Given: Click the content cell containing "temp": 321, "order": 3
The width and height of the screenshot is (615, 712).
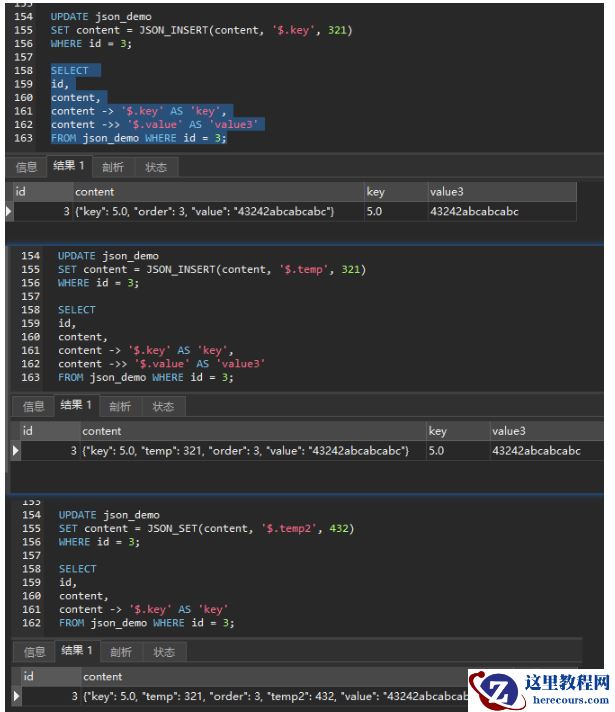Looking at the screenshot, I should point(253,451).
